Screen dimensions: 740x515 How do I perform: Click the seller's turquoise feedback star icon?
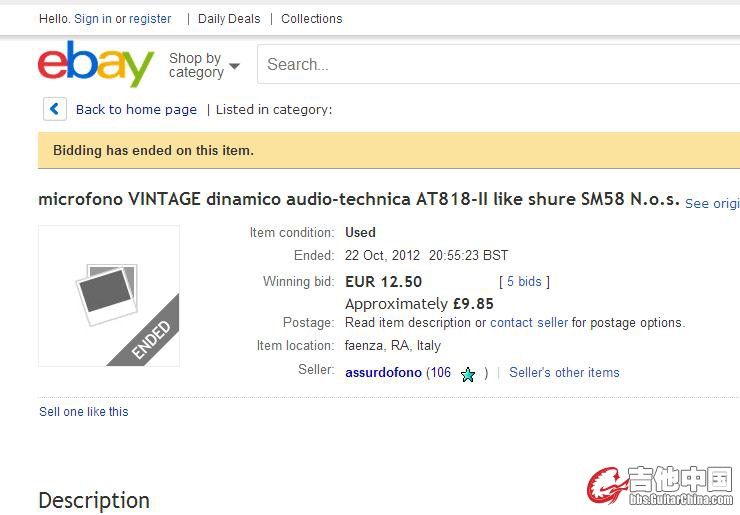(468, 374)
